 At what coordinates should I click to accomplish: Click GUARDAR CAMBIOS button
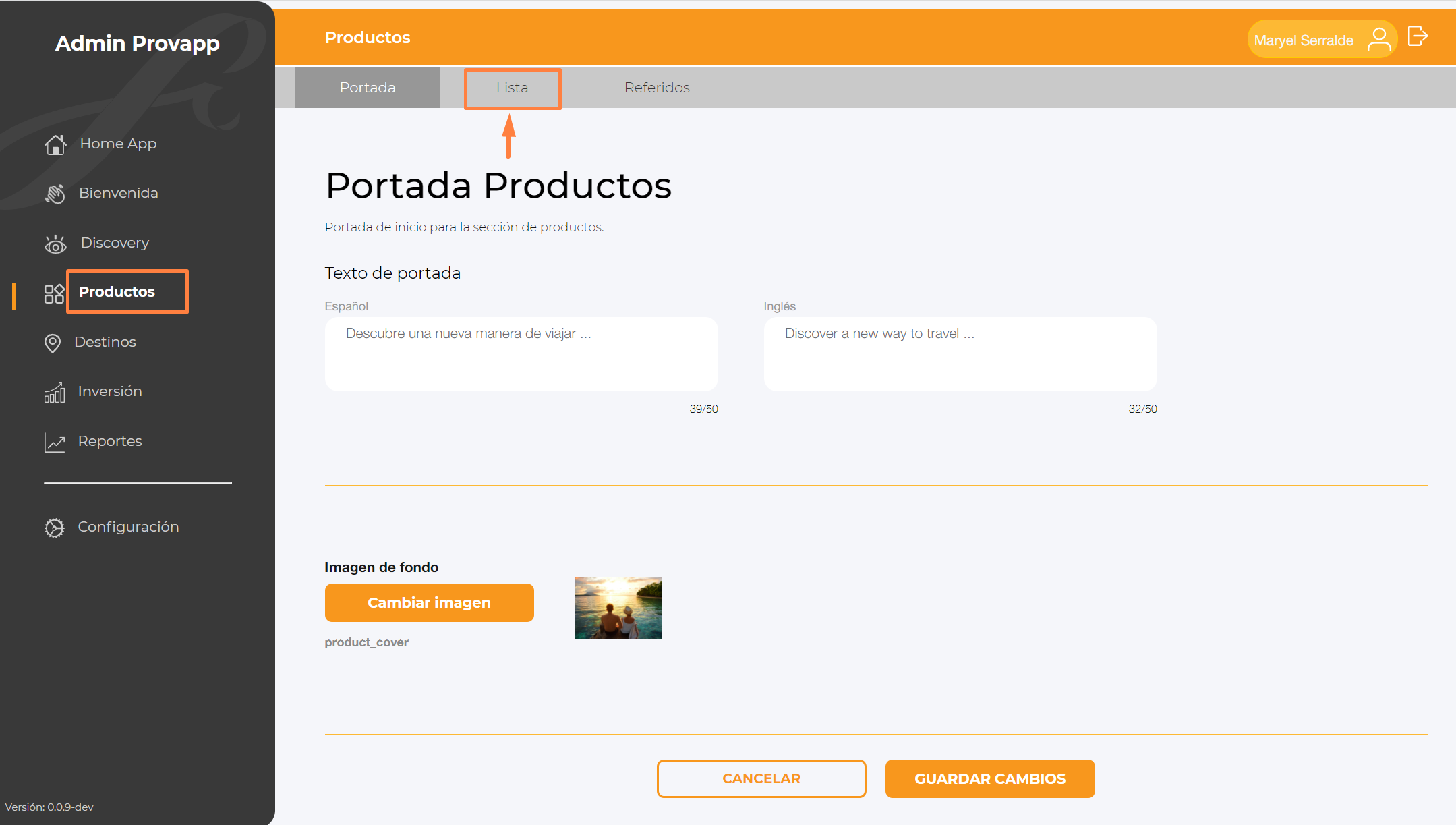click(x=989, y=778)
